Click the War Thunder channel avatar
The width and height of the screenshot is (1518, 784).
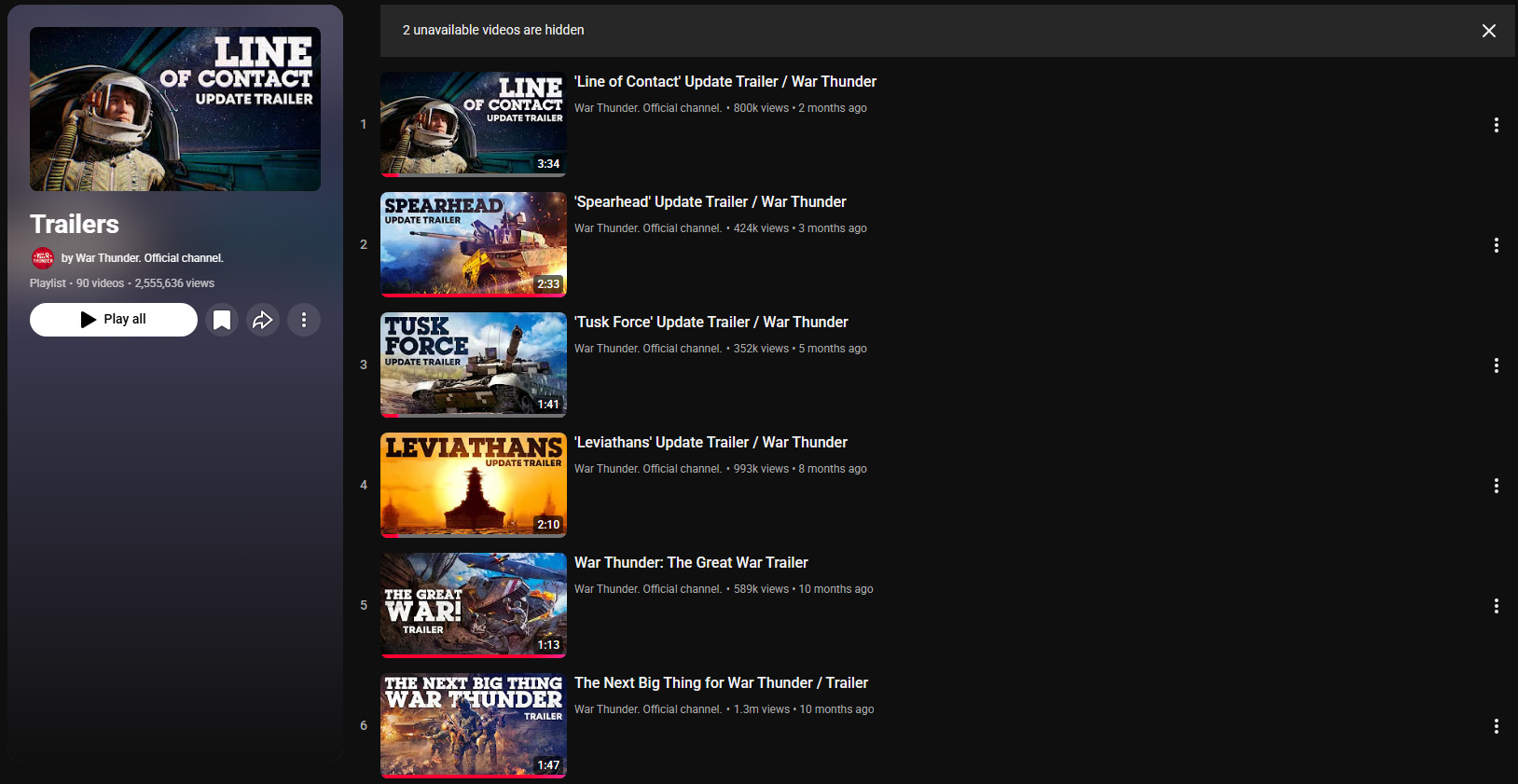pos(43,258)
